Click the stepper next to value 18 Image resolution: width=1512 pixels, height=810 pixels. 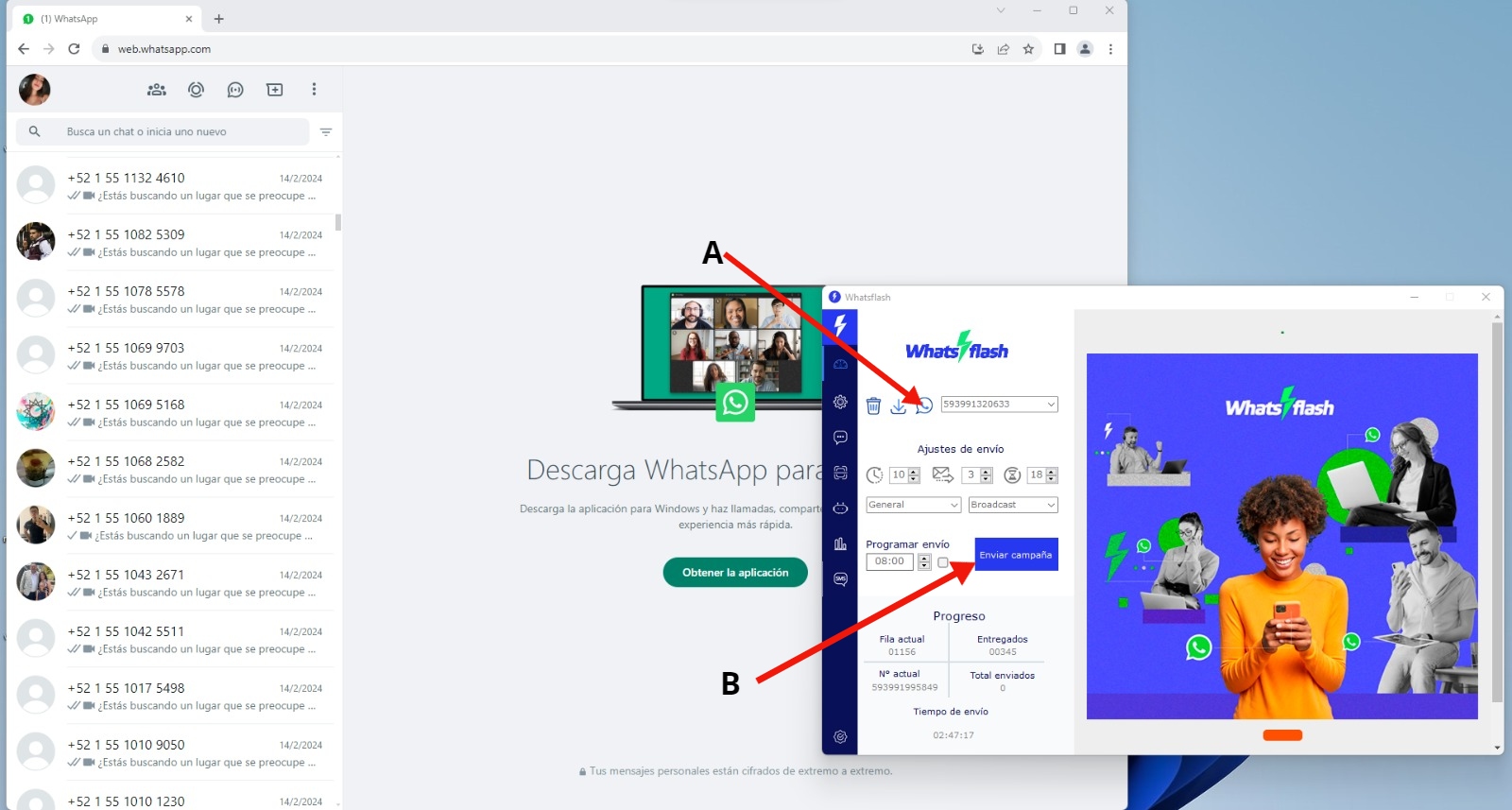click(1052, 475)
